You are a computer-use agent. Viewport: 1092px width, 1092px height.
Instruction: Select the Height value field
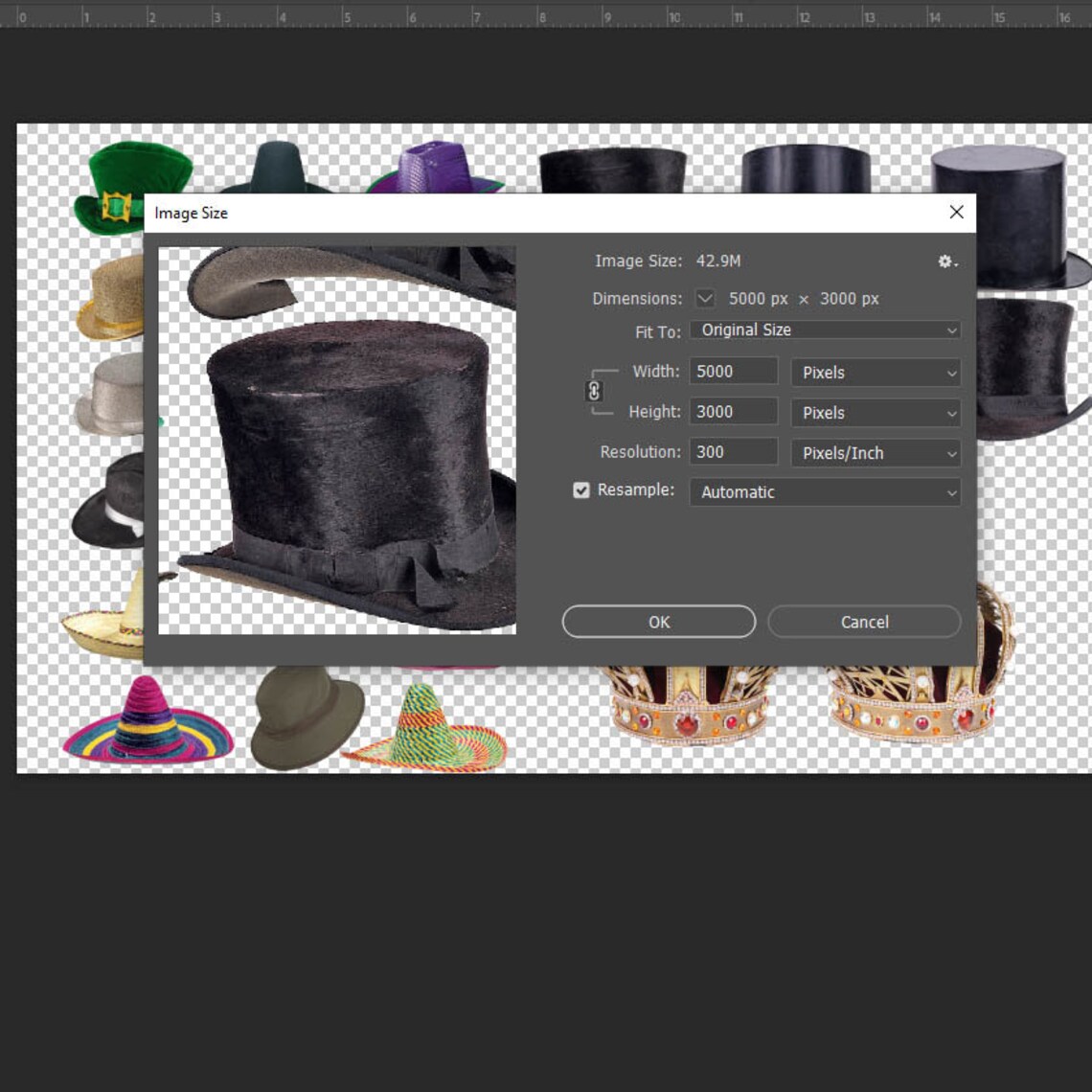(733, 411)
